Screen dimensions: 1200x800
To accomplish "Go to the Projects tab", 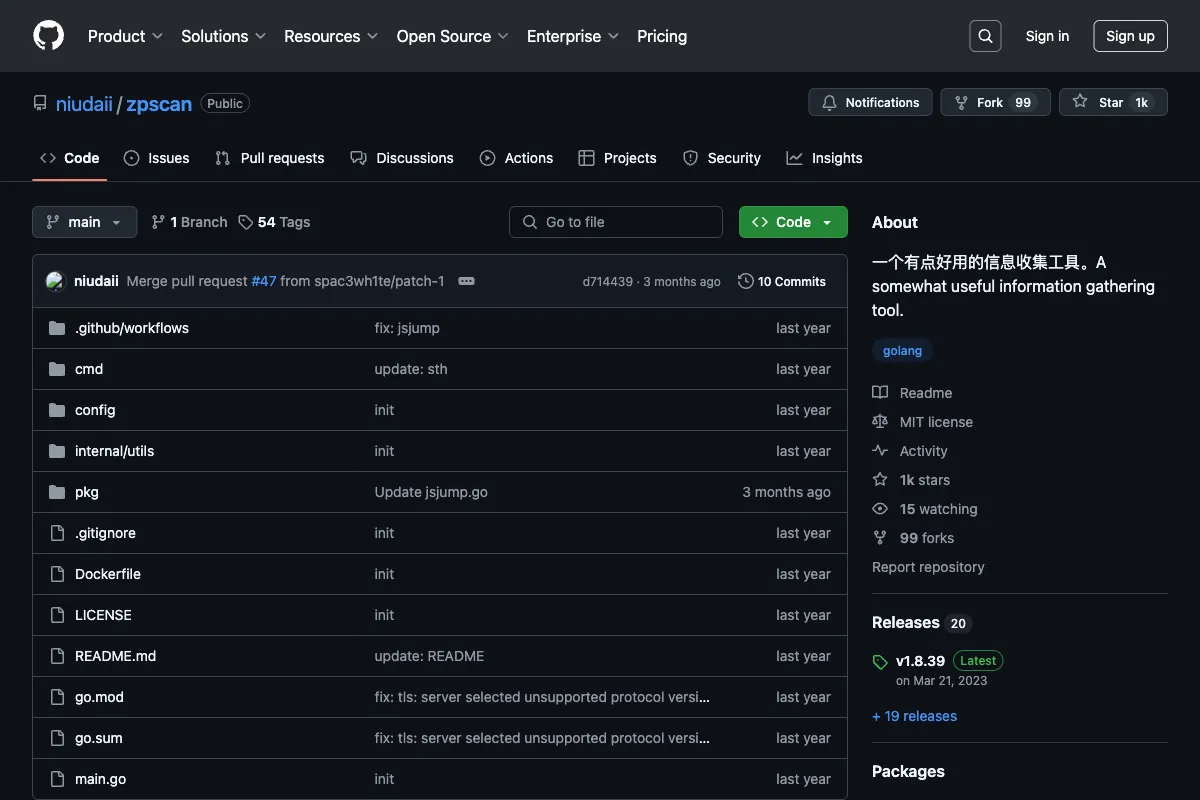I will (617, 158).
